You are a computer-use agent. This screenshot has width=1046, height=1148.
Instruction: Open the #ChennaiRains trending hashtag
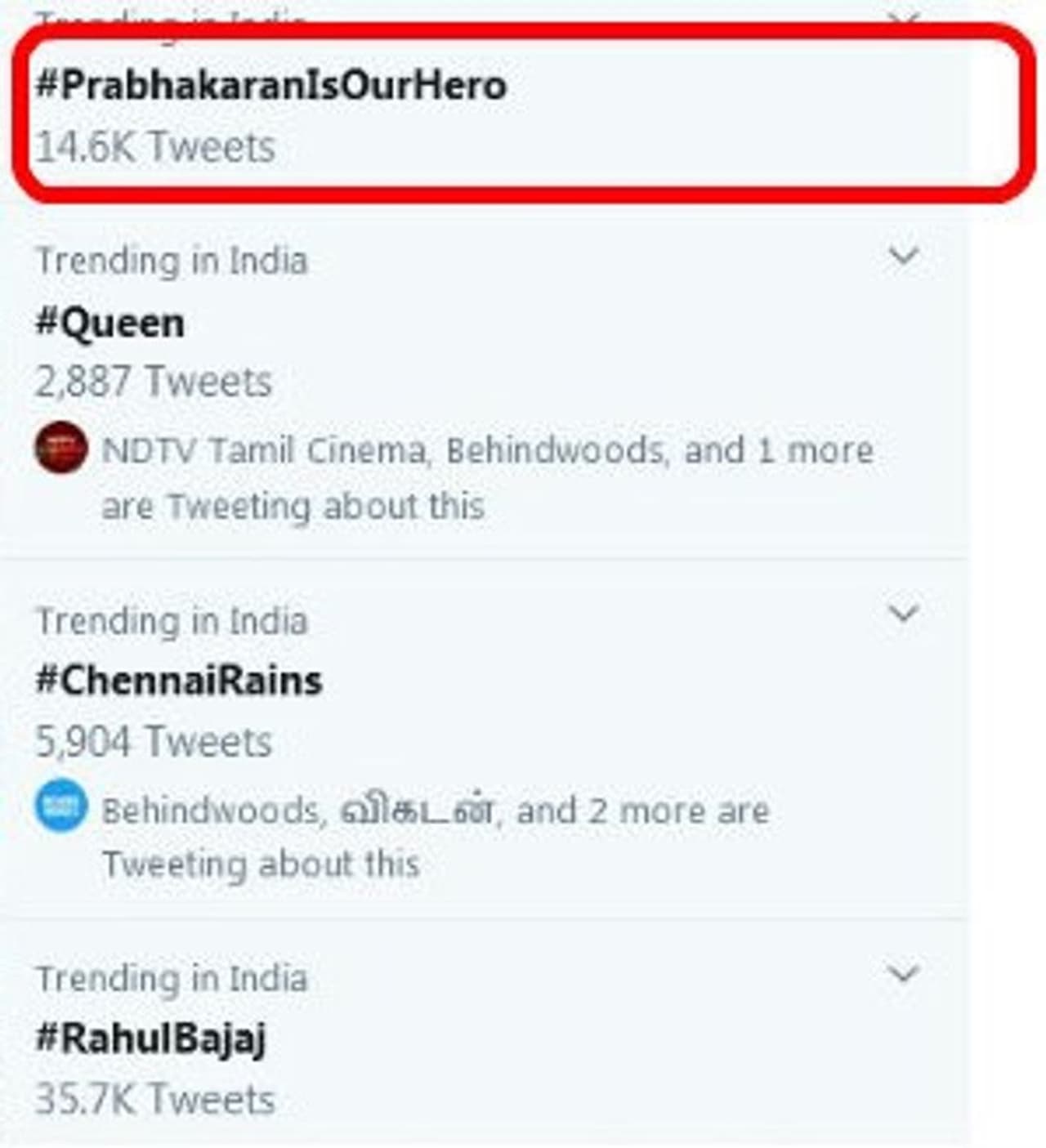click(x=179, y=681)
